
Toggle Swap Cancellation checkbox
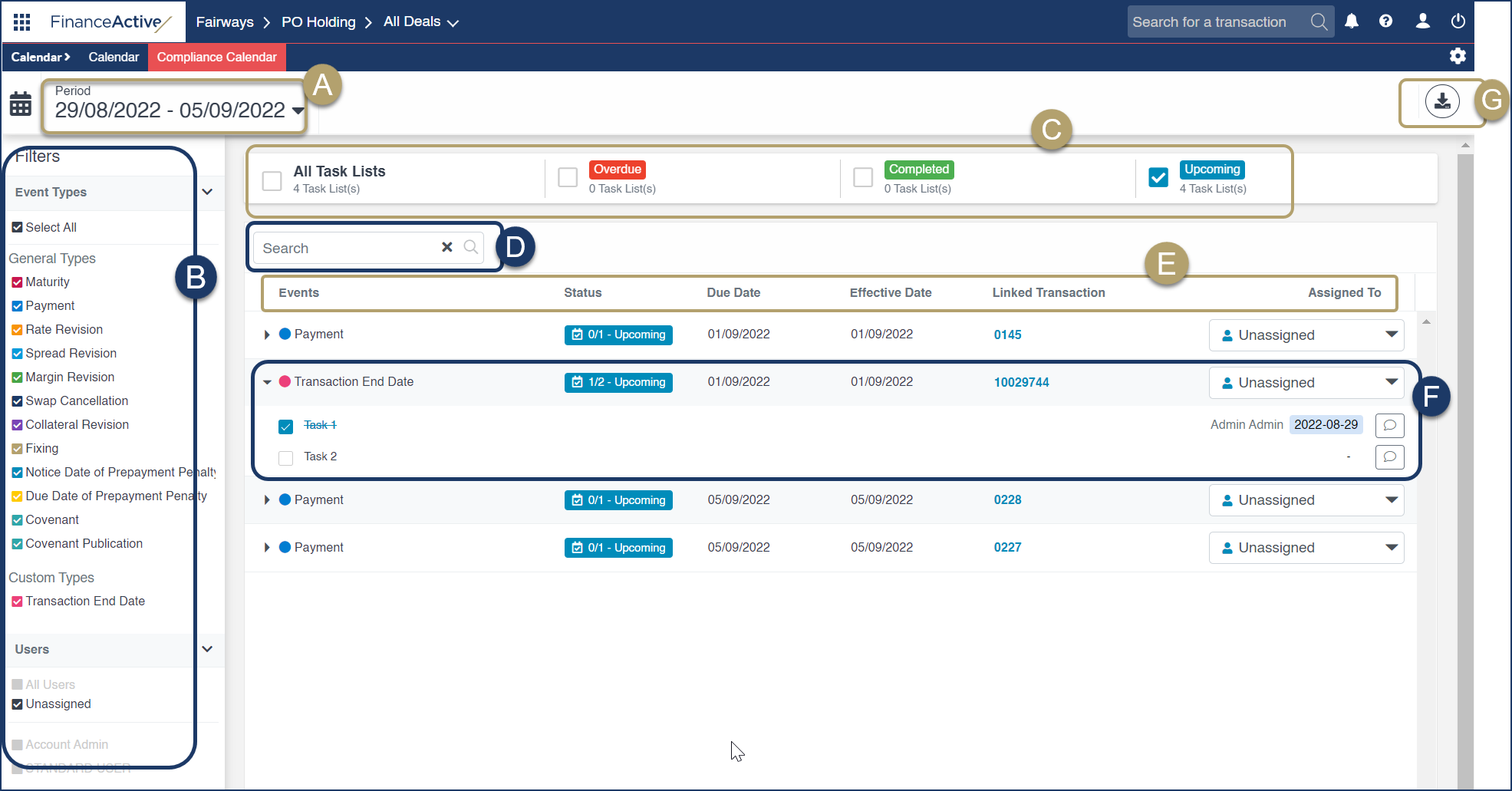[17, 401]
